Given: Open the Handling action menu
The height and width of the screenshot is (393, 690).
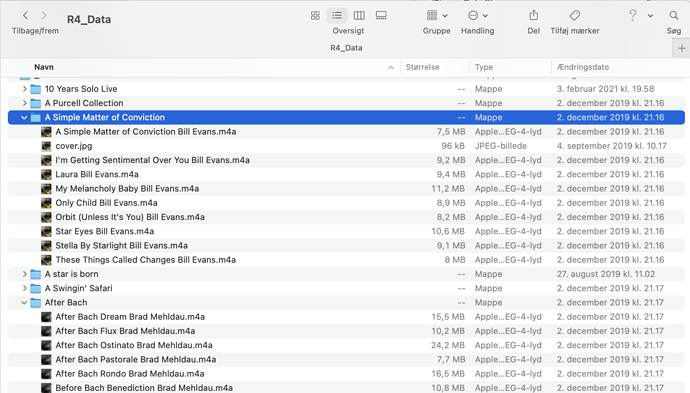Looking at the screenshot, I should (477, 15).
